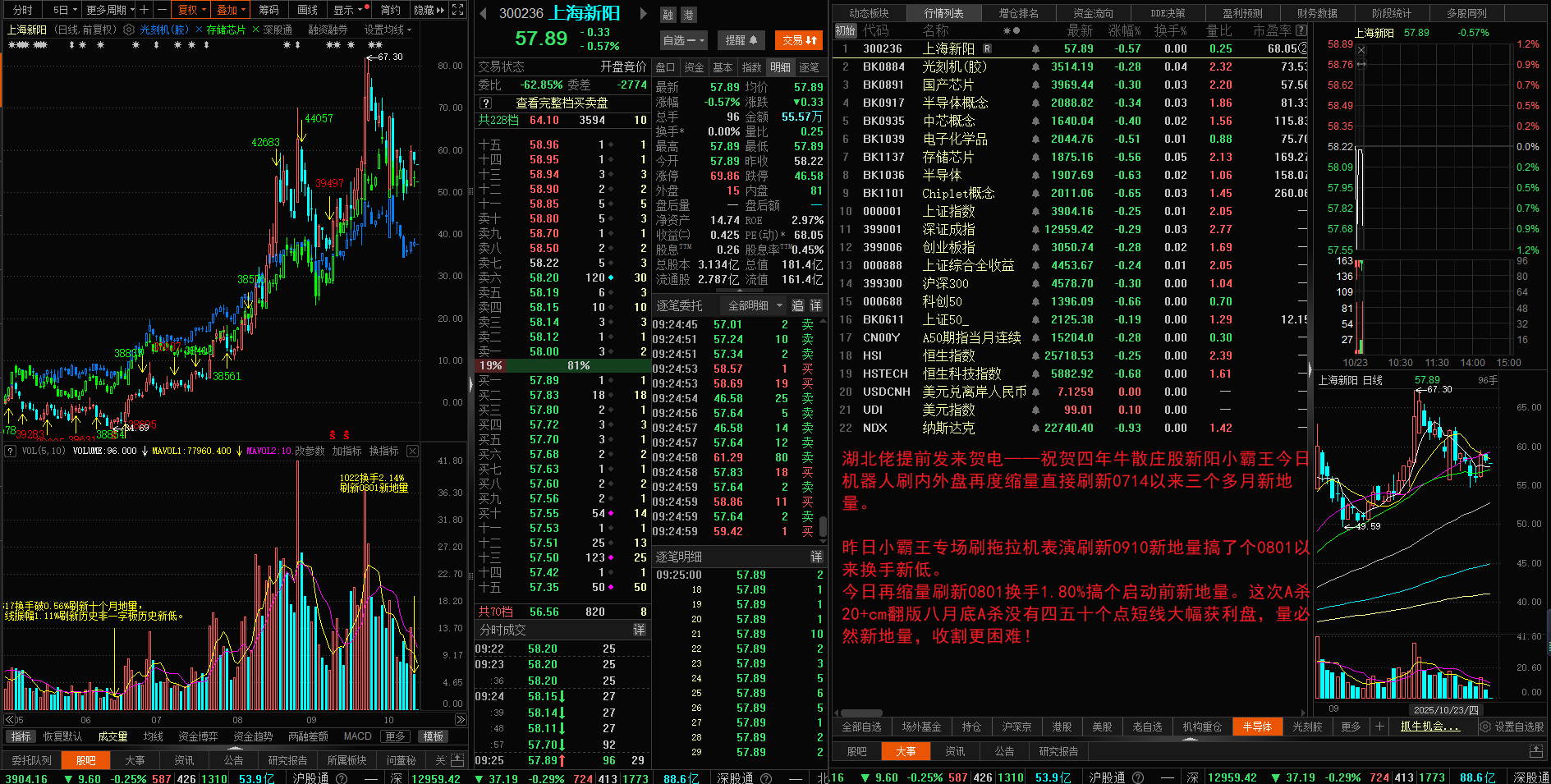Click the 港 Hong Kong connect badge
This screenshot has height=784, width=1551.
coord(688,15)
